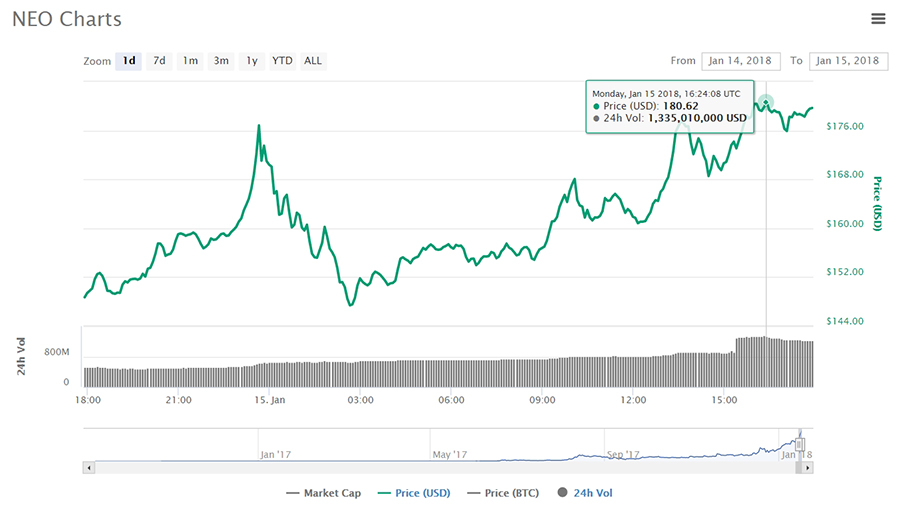Click the $152.00 price axis label
Screen dimensions: 900x506
pos(845,272)
